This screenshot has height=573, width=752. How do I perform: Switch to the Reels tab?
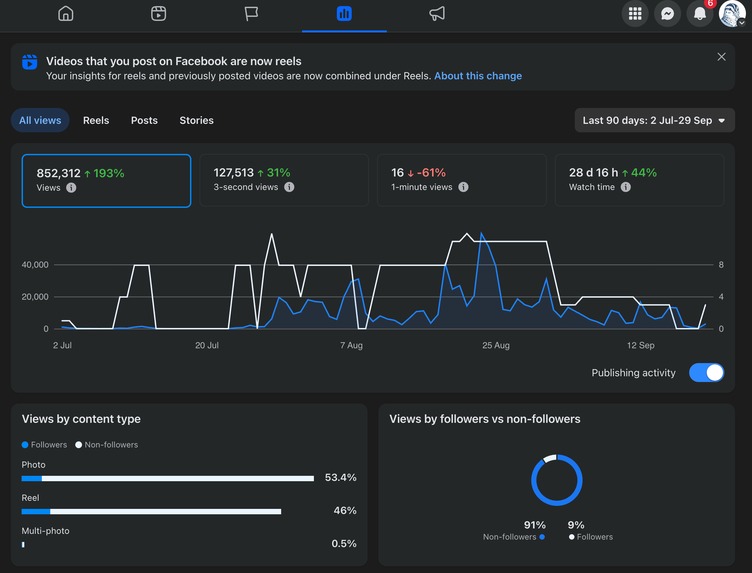[x=96, y=120]
